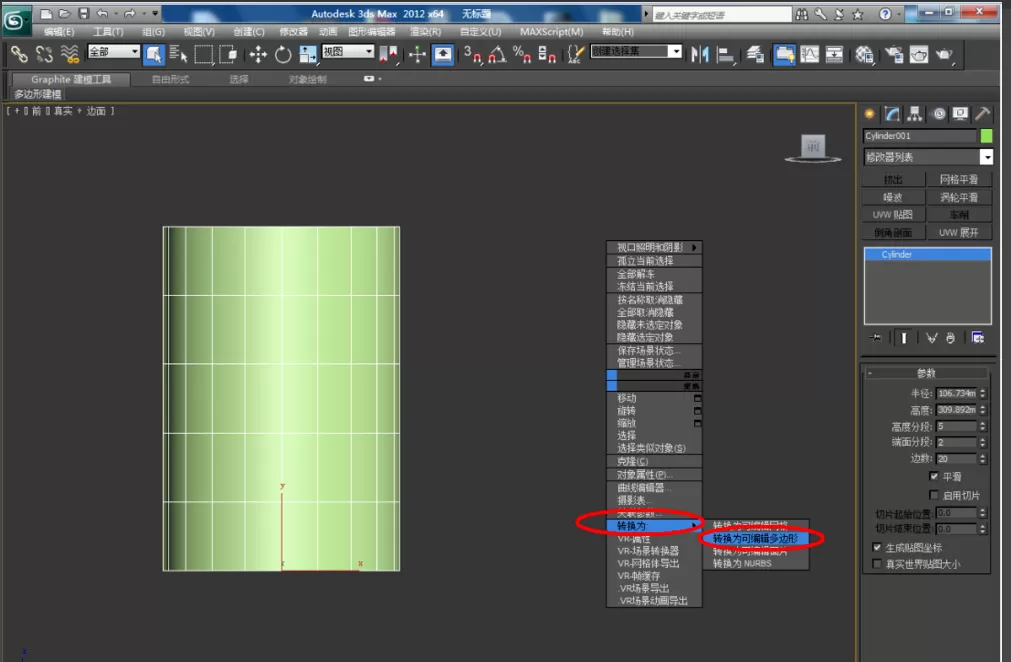Open the 修改器列表 dropdown

coord(927,157)
